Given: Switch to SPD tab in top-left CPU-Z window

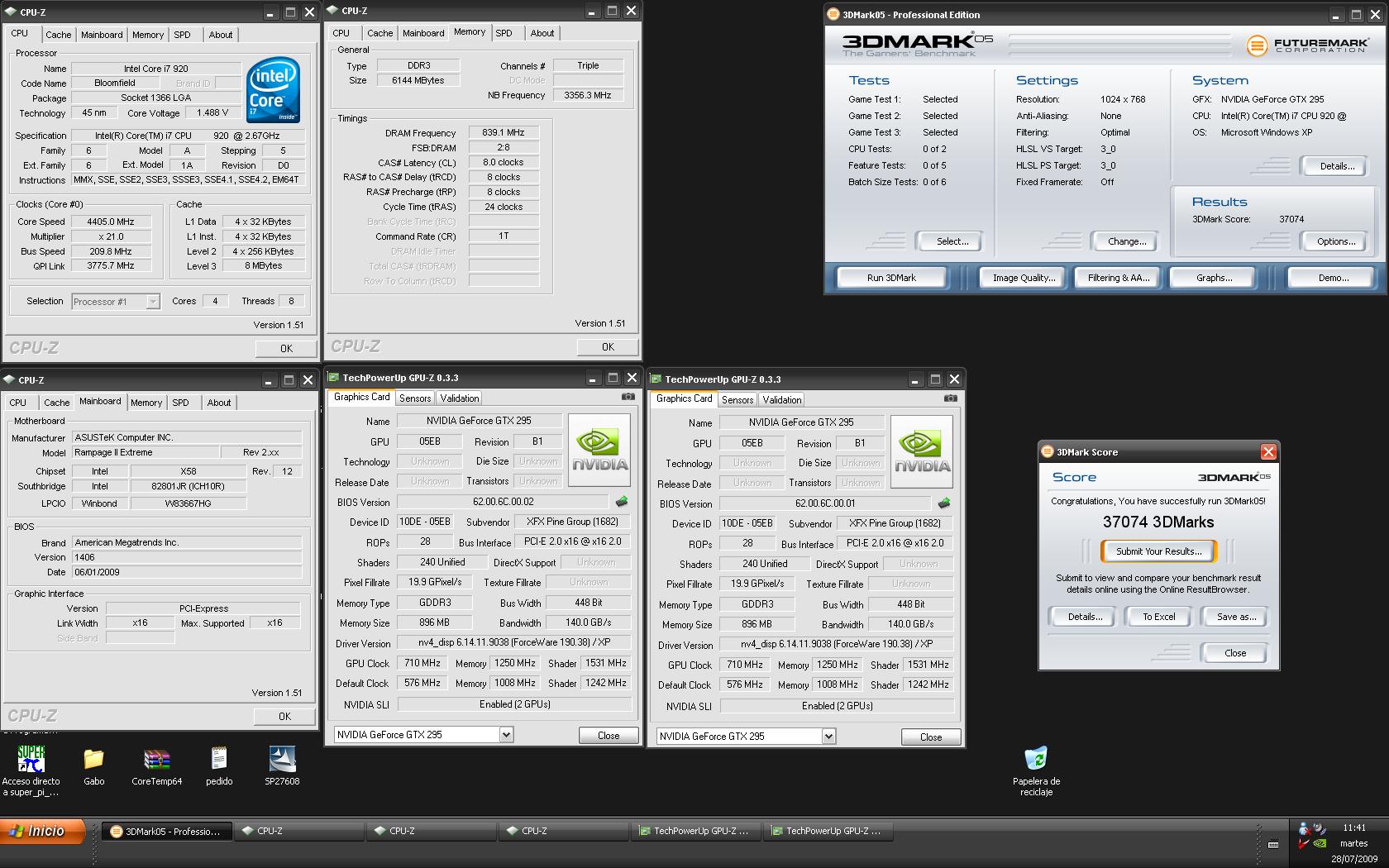Looking at the screenshot, I should [x=182, y=35].
